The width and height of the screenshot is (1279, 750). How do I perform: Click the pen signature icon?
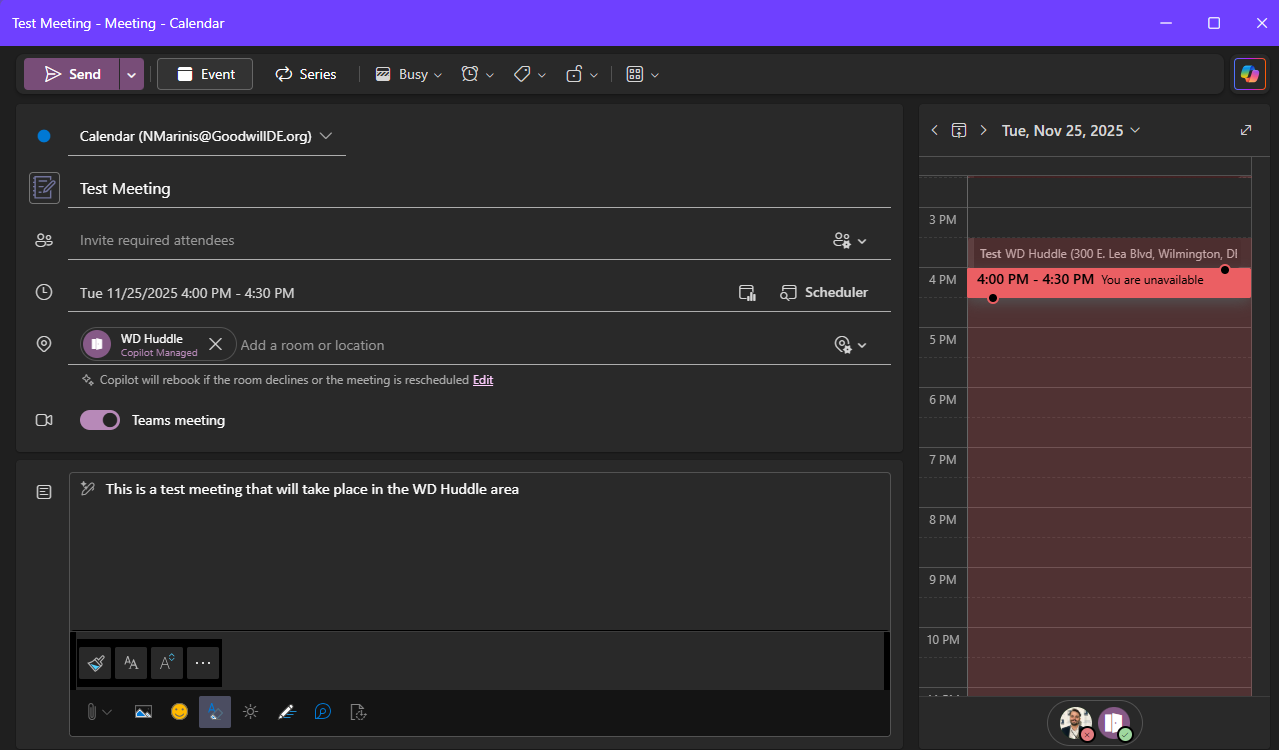click(x=286, y=712)
